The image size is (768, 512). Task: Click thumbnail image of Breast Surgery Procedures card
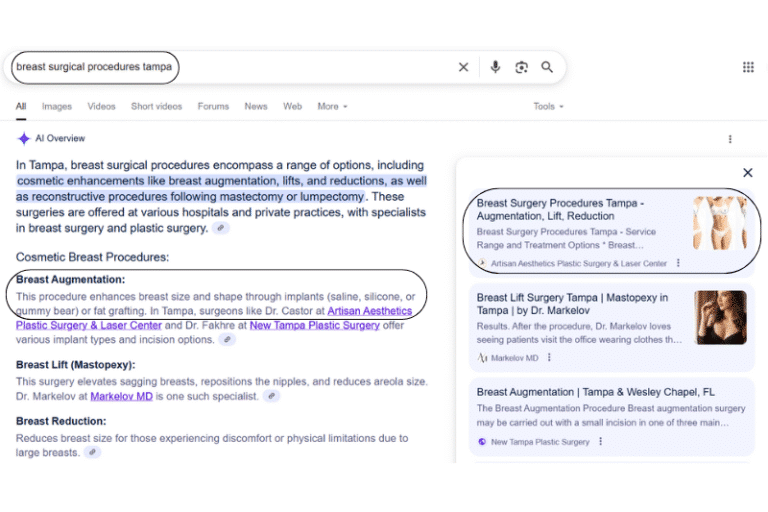[720, 223]
